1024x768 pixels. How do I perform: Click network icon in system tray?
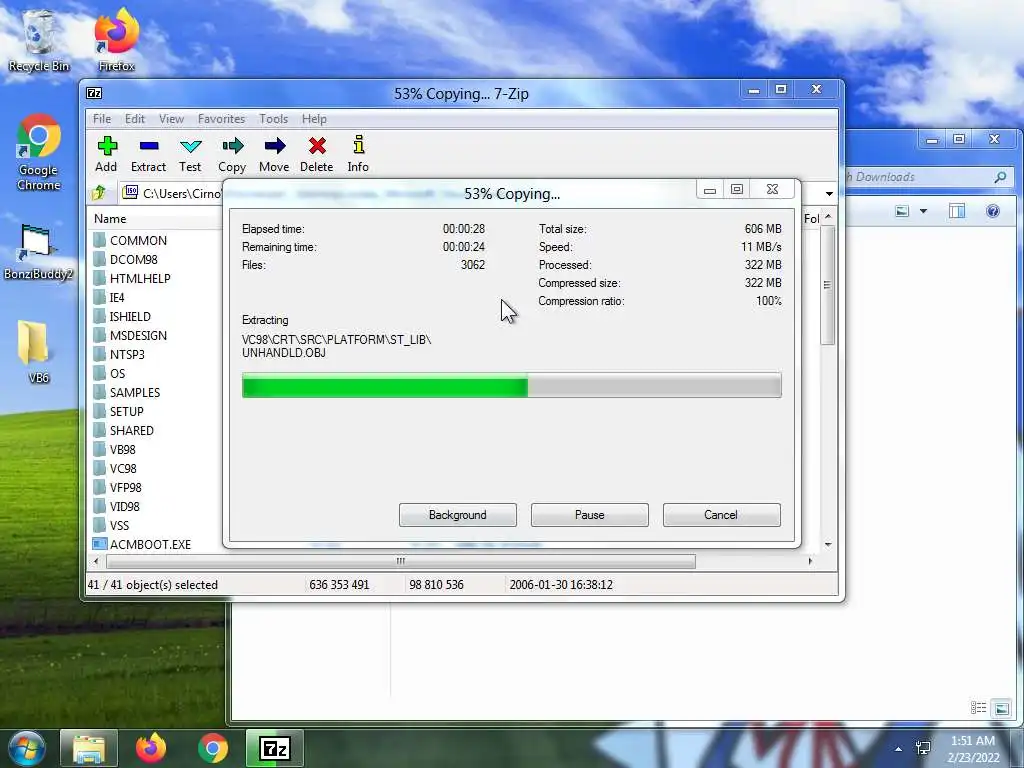tap(923, 748)
